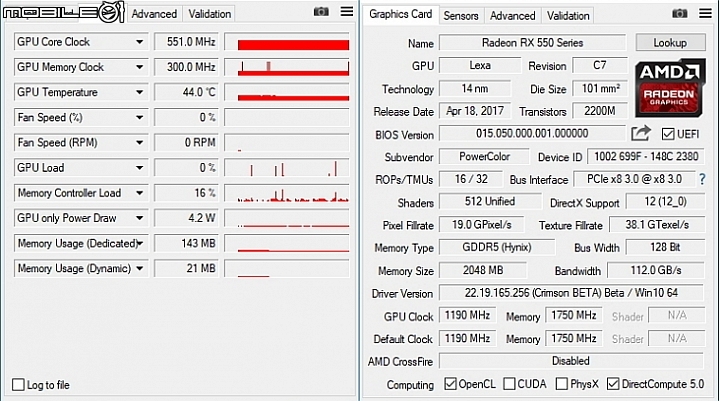Viewport: 720px width, 401px height.
Task: Click the GPU Core Clock graph
Action: (x=287, y=42)
